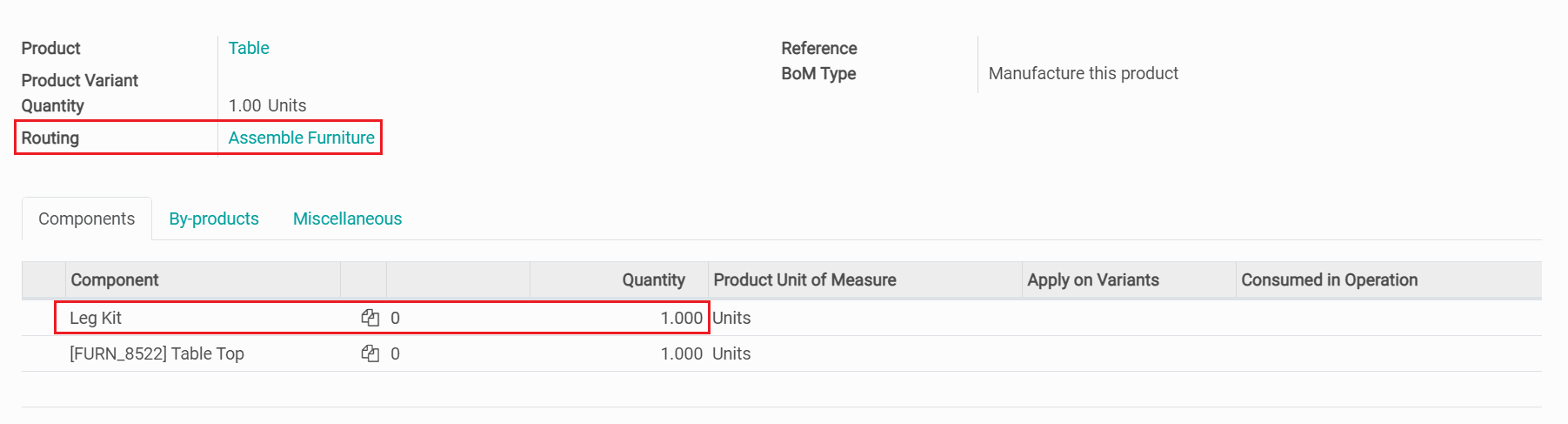Image resolution: width=1568 pixels, height=424 pixels.
Task: Click the 1.000 quantity for Leg Kit
Action: click(681, 318)
